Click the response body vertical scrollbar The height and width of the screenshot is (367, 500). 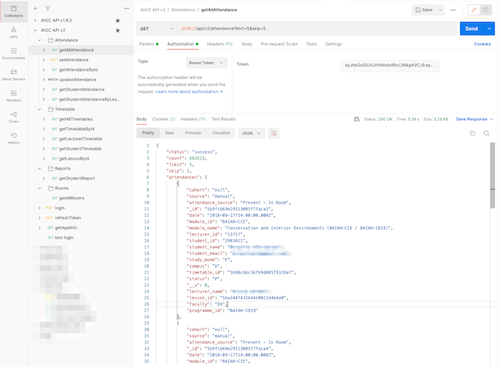pos(492,175)
